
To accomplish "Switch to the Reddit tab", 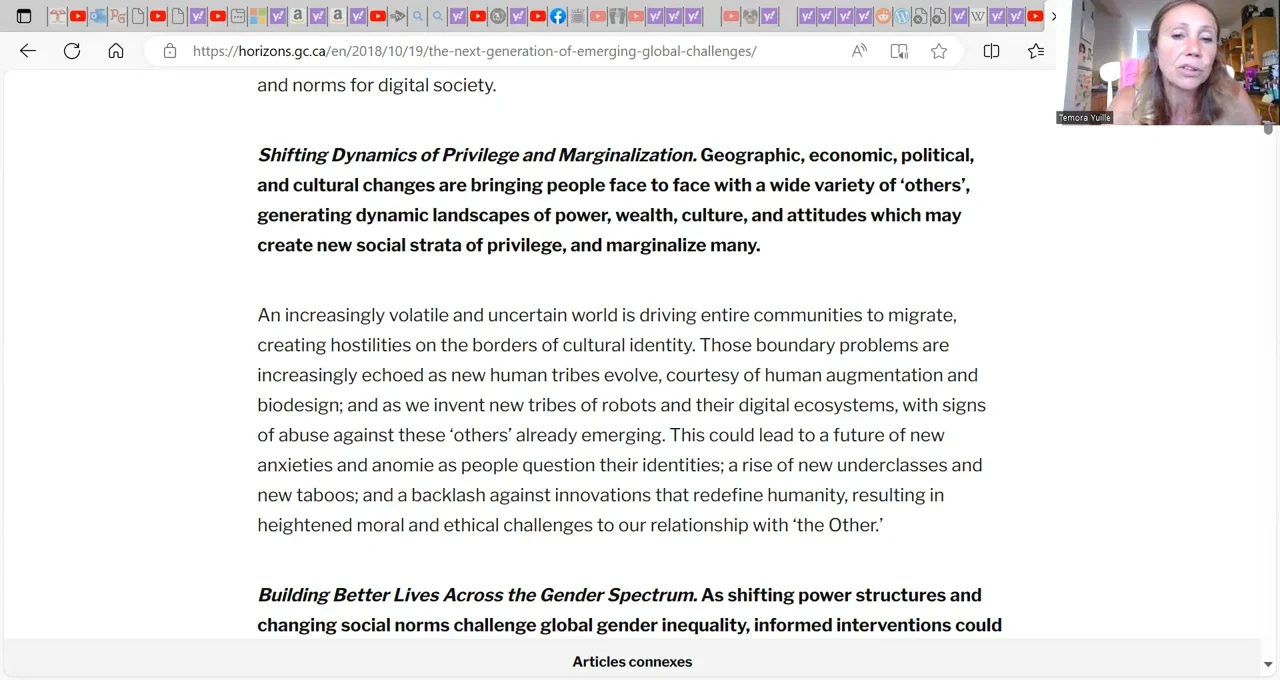I will (x=884, y=16).
